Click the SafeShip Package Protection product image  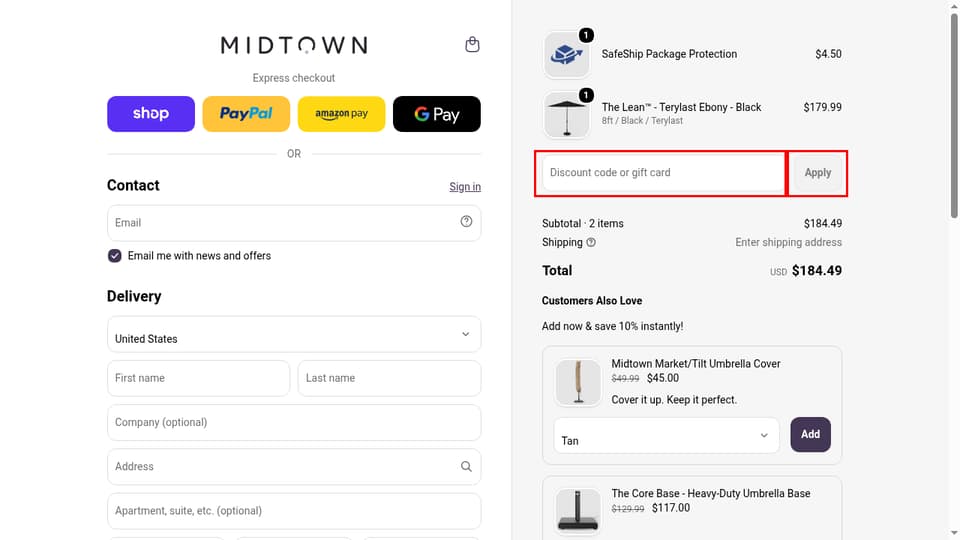567,55
